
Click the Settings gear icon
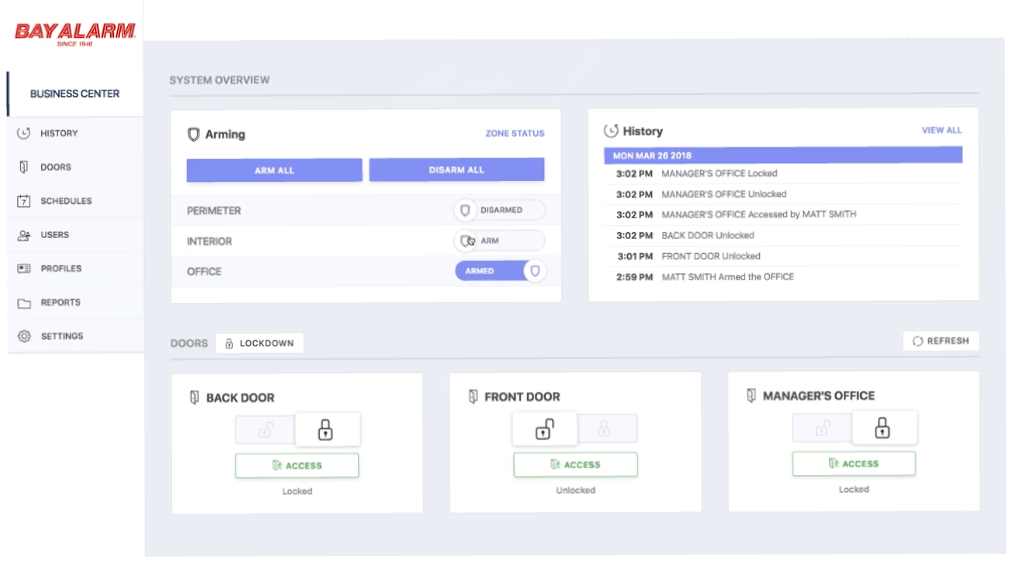click(24, 336)
